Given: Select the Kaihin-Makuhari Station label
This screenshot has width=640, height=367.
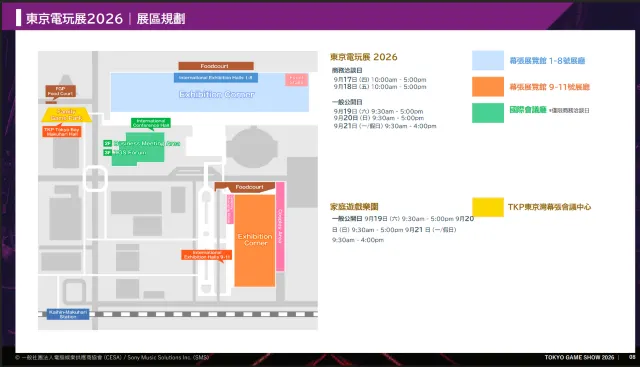Looking at the screenshot, I should [68, 314].
